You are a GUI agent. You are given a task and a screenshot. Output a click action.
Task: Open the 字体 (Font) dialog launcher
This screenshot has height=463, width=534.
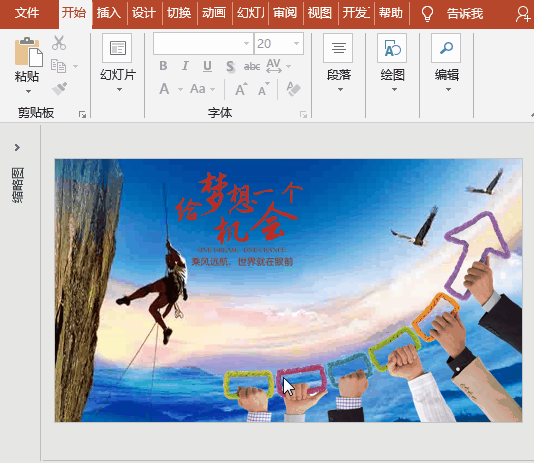tap(303, 114)
